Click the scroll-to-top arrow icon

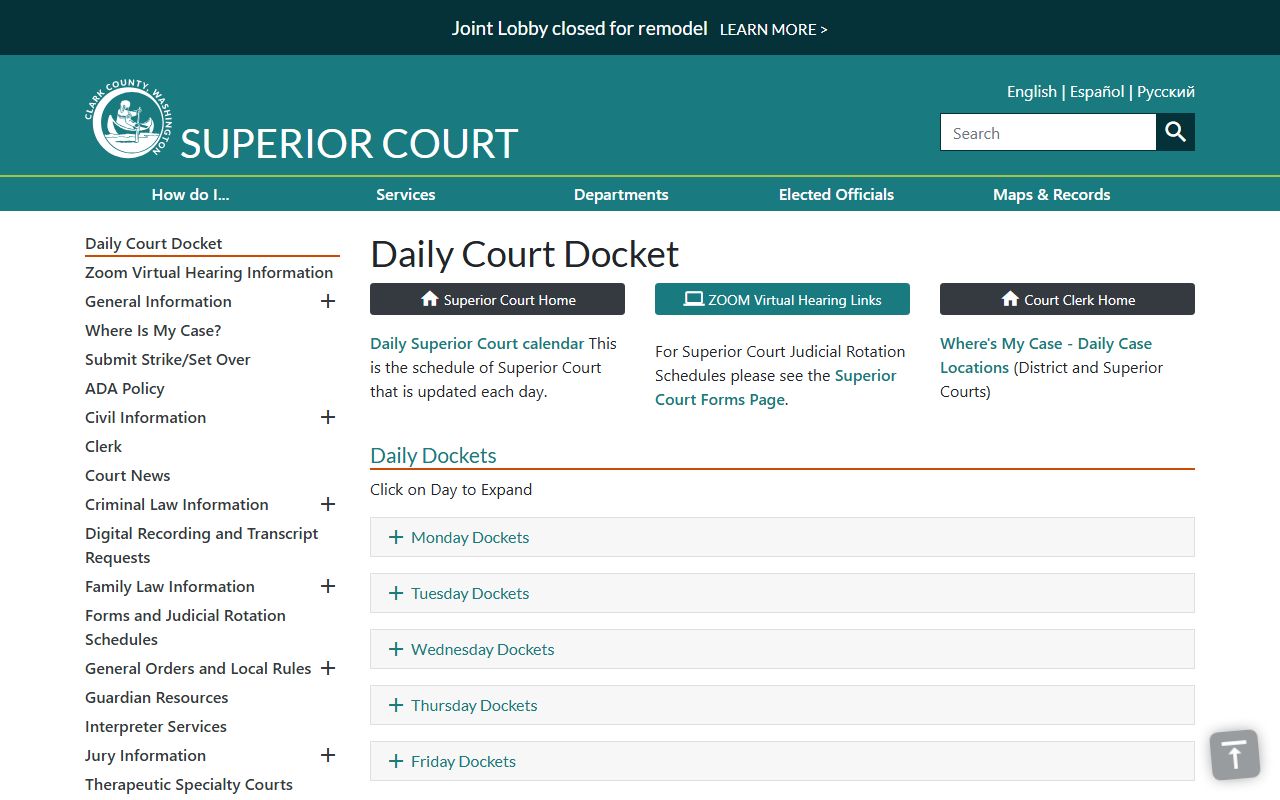(1235, 755)
